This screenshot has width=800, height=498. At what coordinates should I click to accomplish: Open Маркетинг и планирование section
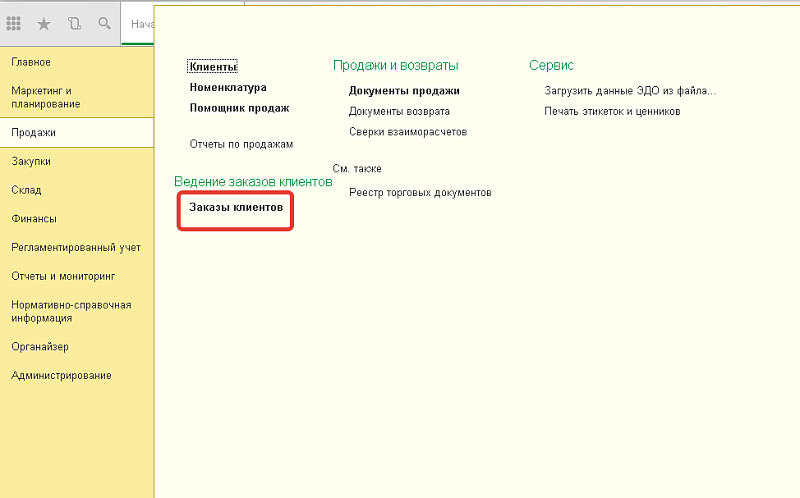click(x=46, y=97)
